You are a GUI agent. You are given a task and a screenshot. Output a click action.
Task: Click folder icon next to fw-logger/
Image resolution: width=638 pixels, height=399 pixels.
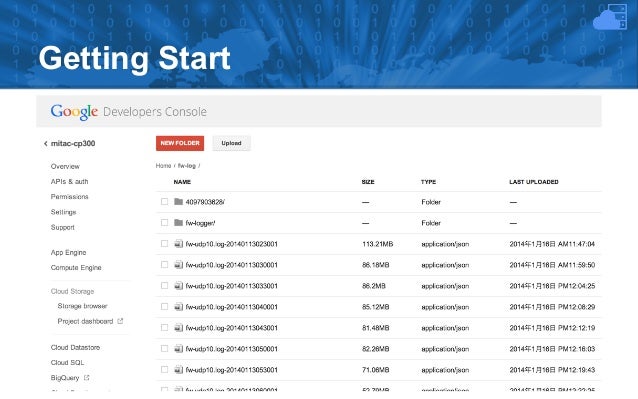178,222
